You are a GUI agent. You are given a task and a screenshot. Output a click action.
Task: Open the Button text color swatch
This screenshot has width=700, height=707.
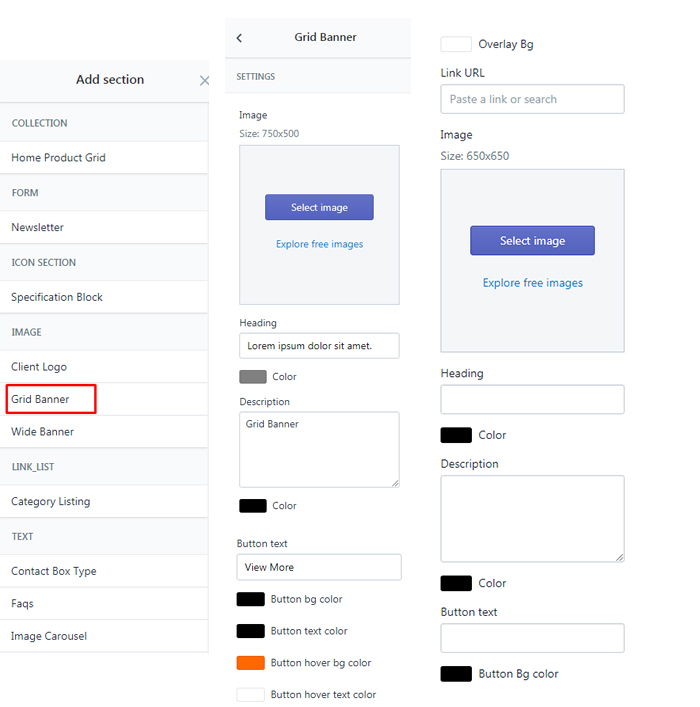(250, 631)
